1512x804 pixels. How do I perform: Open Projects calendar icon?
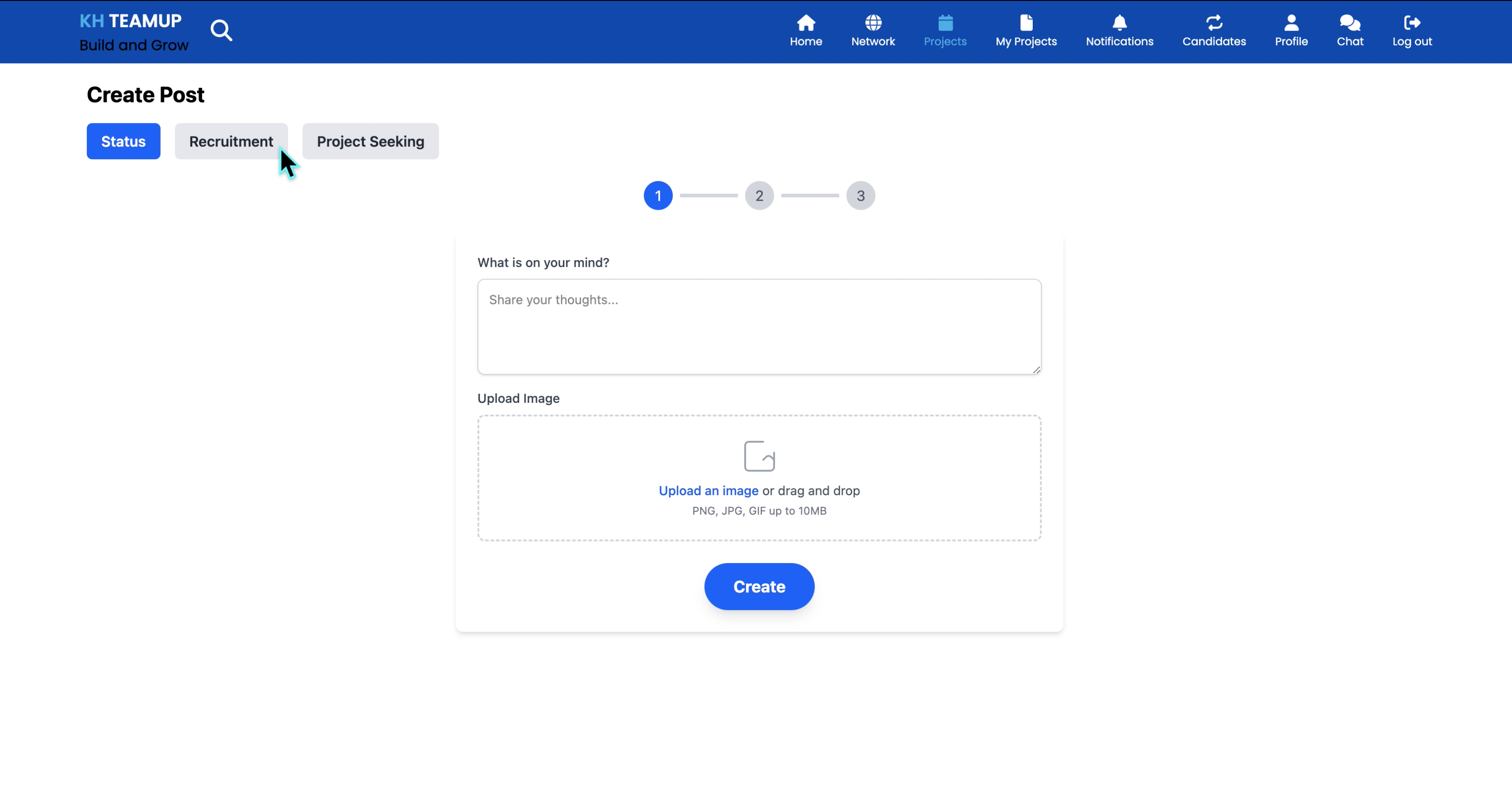(945, 23)
